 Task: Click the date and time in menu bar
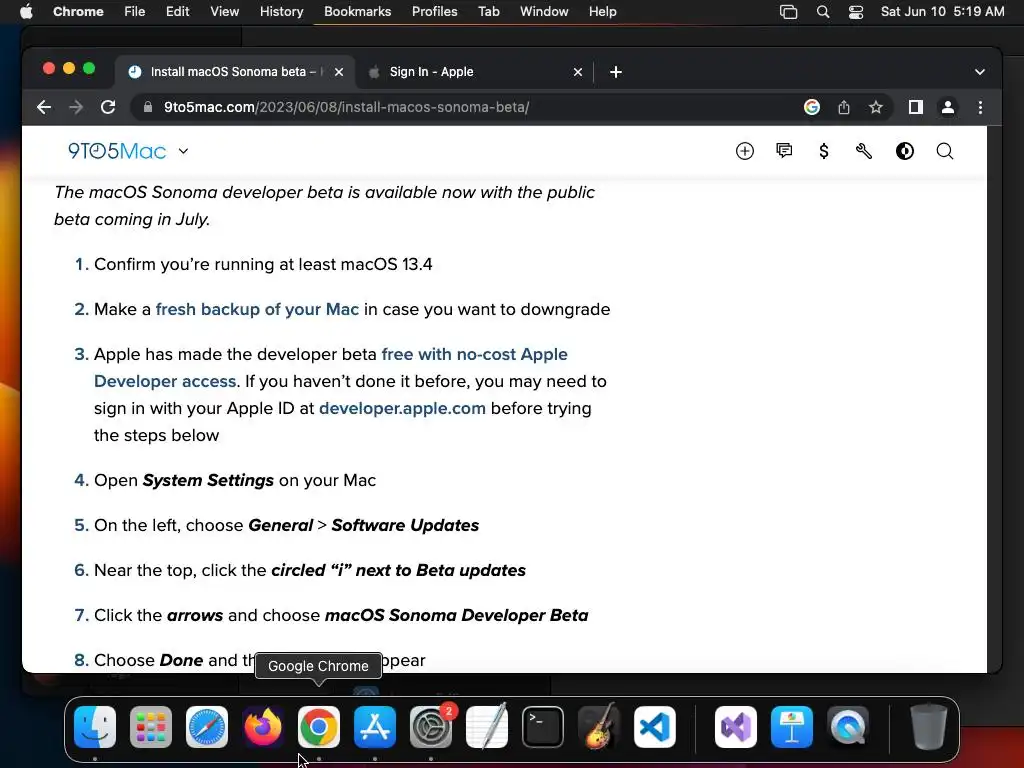pos(942,12)
